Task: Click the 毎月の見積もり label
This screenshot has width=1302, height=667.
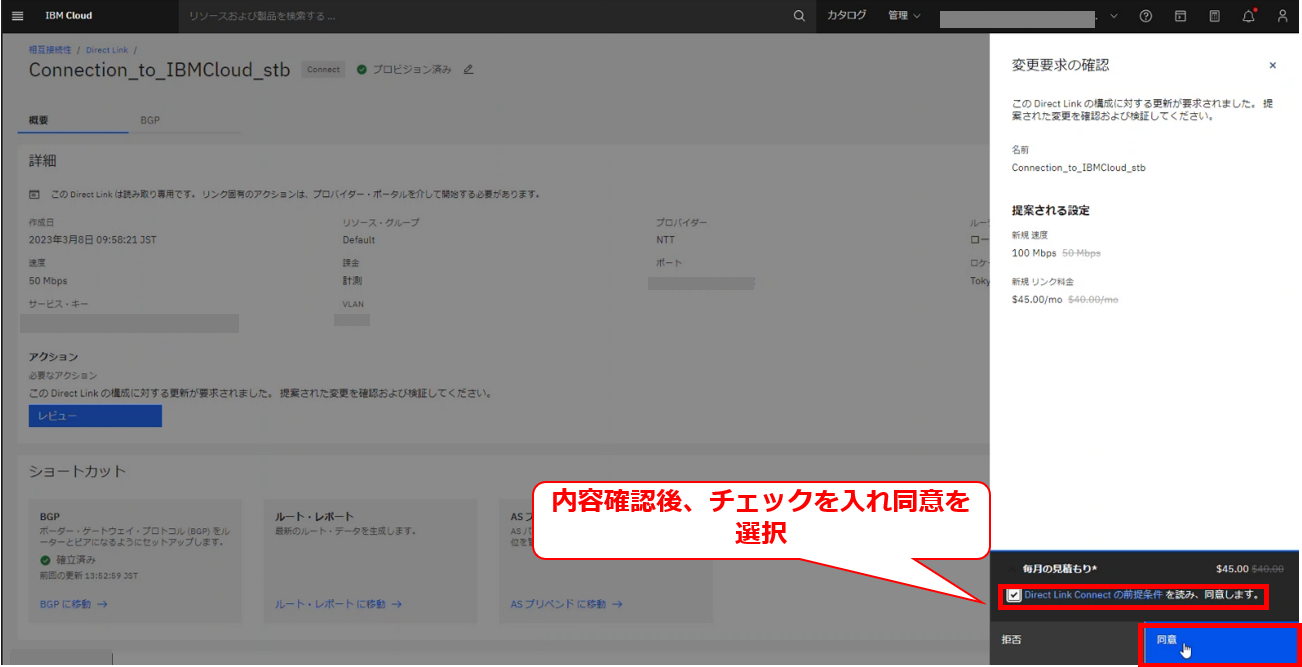Action: (x=1060, y=568)
